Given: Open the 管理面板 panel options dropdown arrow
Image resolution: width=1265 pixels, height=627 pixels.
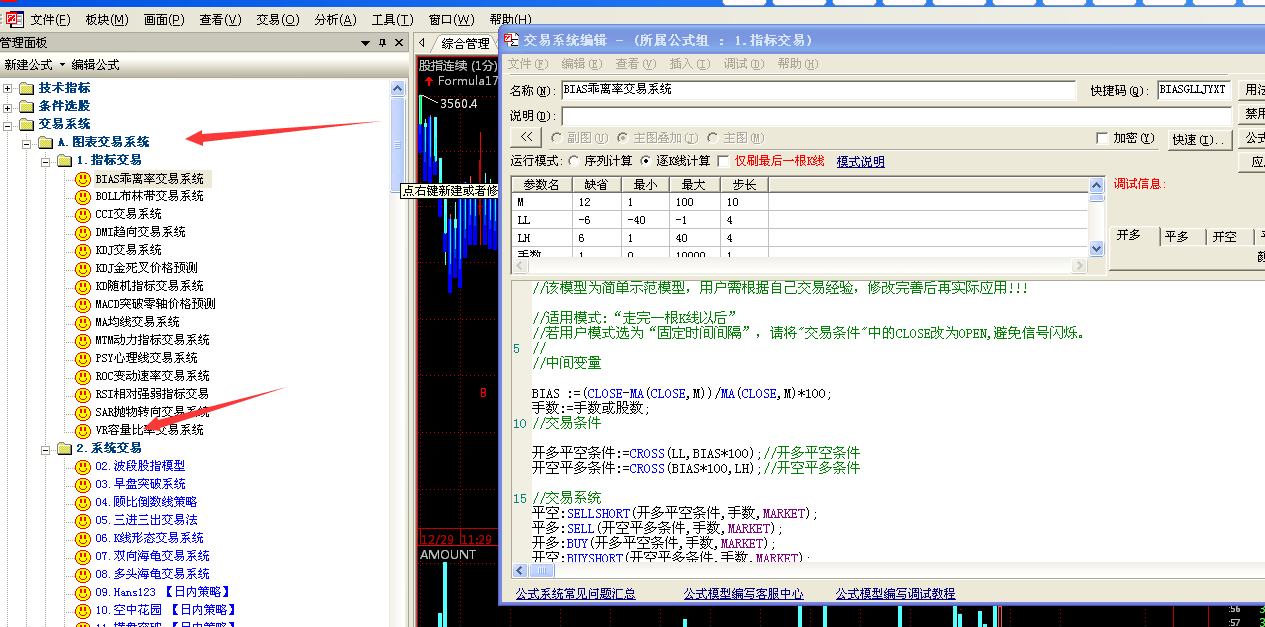Looking at the screenshot, I should coord(366,43).
